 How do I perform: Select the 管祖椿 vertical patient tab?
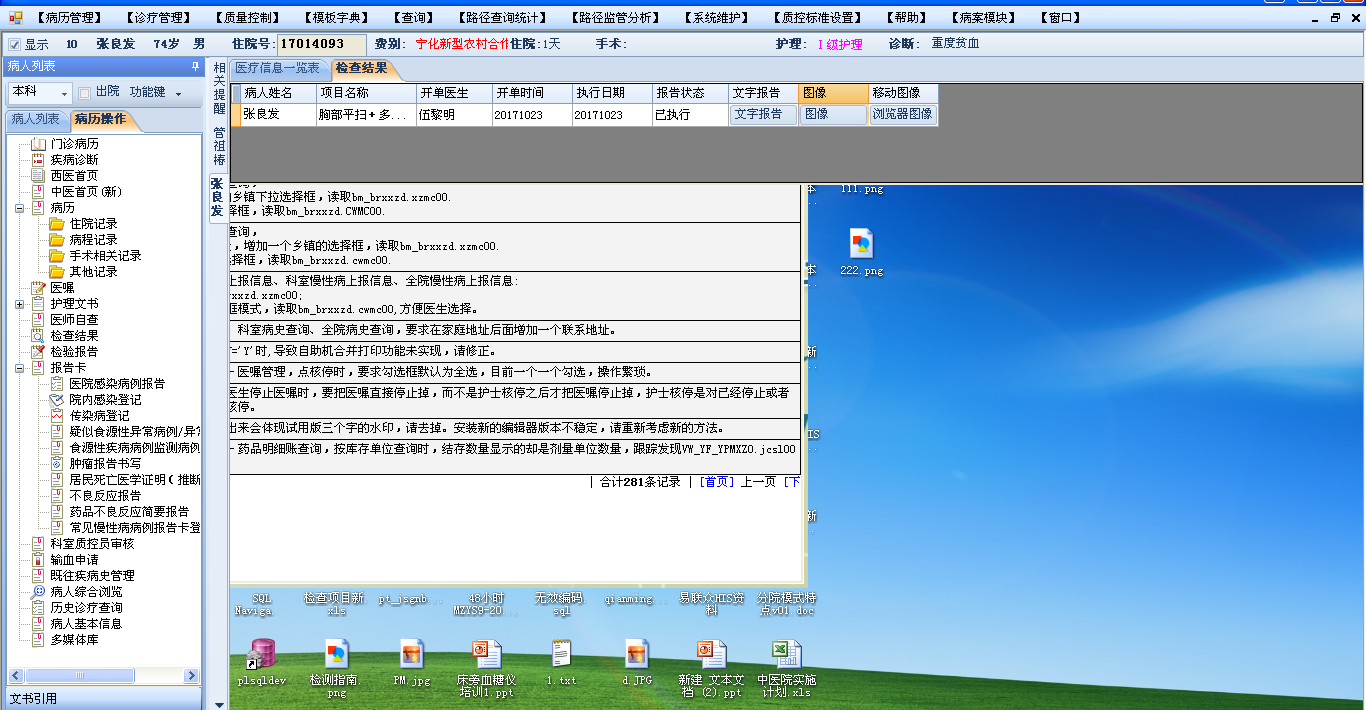click(218, 147)
